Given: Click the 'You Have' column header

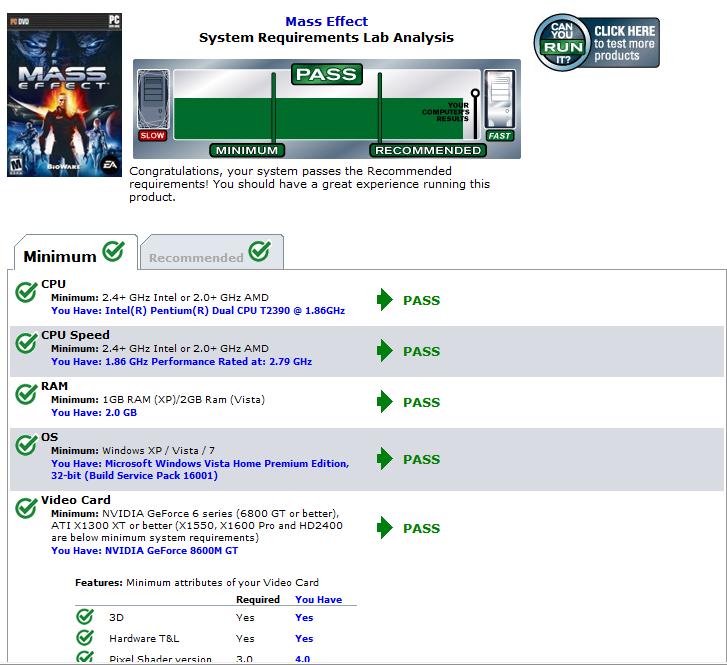Looking at the screenshot, I should pos(319,600).
